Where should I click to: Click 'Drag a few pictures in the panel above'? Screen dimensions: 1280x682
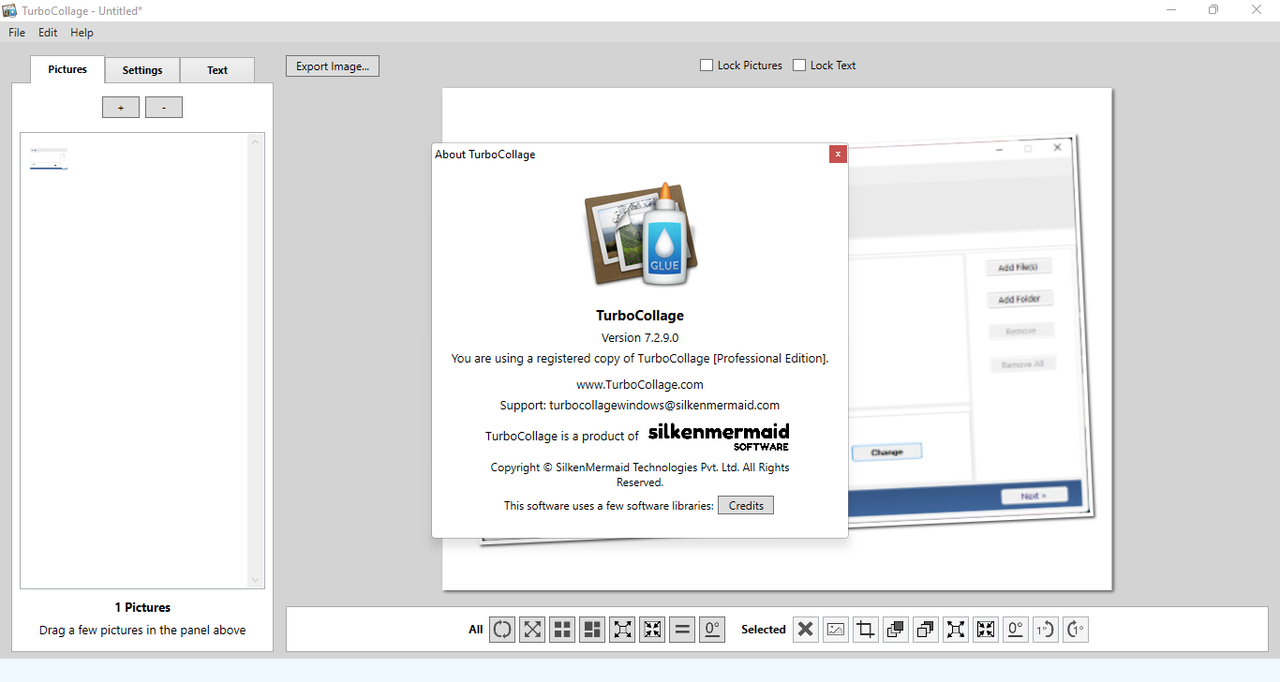point(142,630)
